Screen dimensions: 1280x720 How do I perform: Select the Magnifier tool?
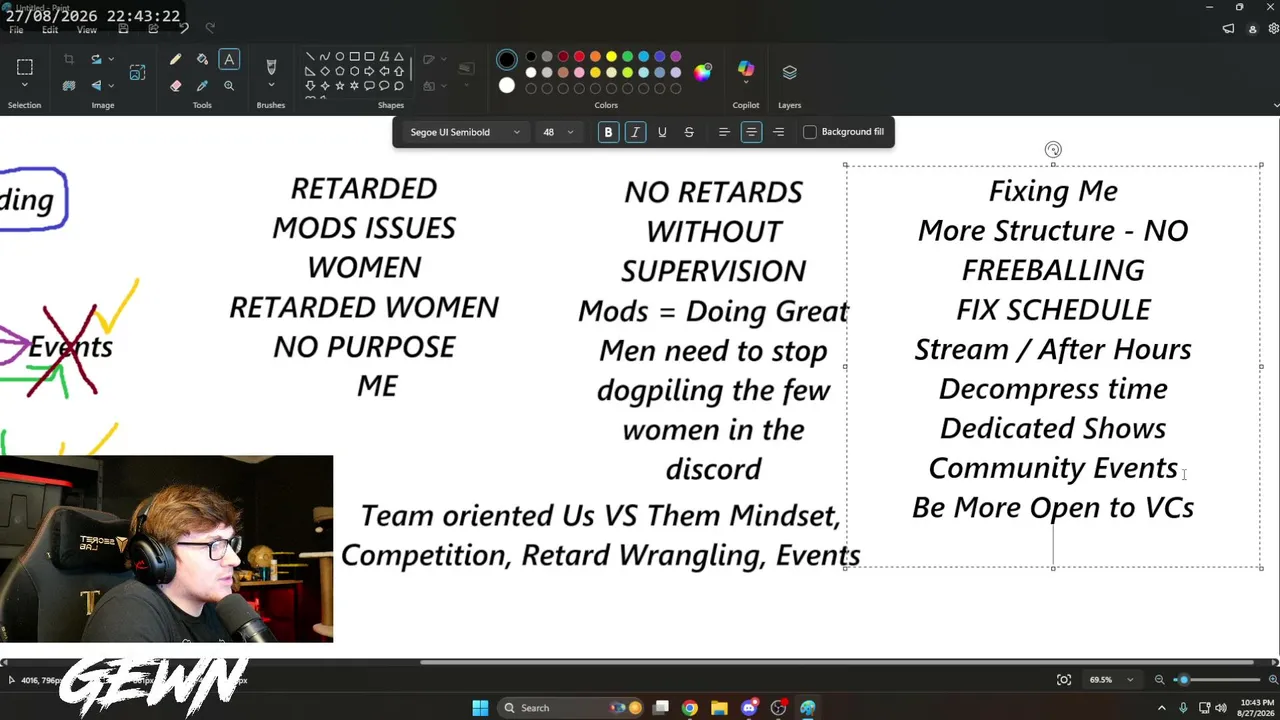(x=229, y=86)
